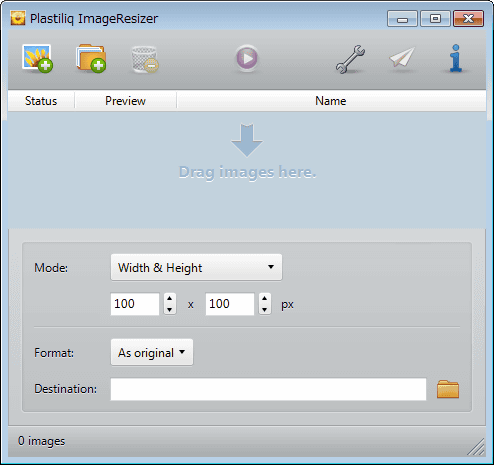Open the Format As original dropdown
This screenshot has width=494, height=465.
(152, 352)
